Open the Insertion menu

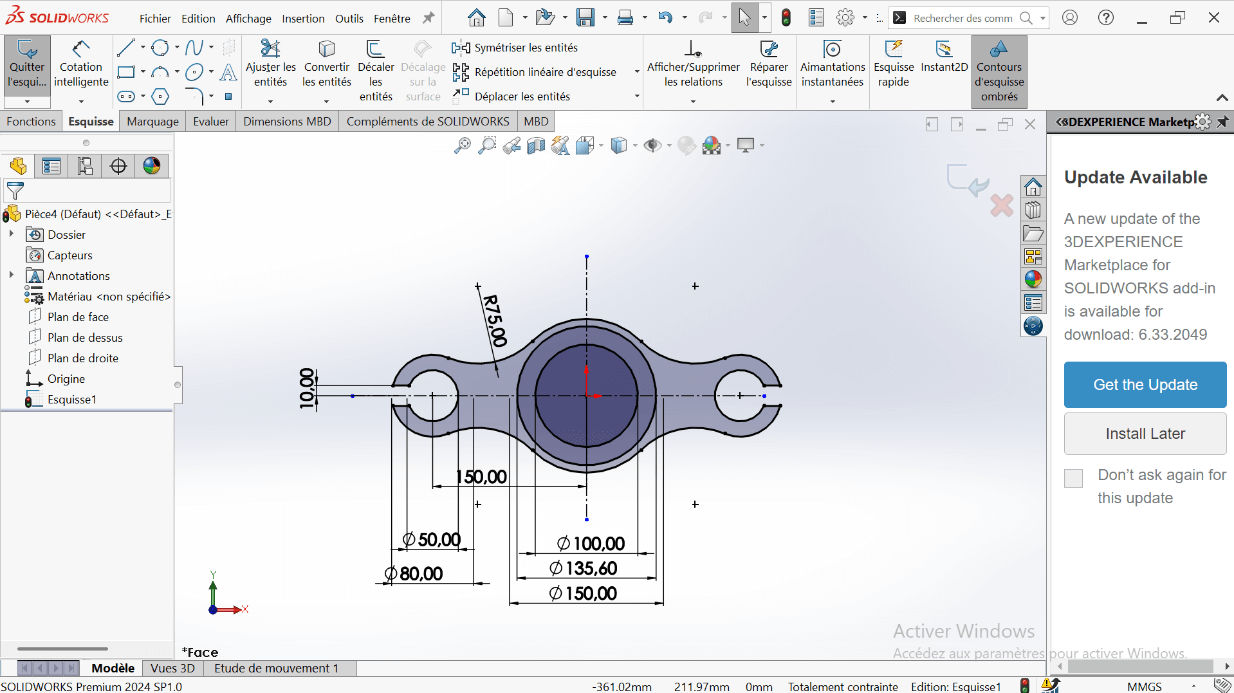(303, 18)
